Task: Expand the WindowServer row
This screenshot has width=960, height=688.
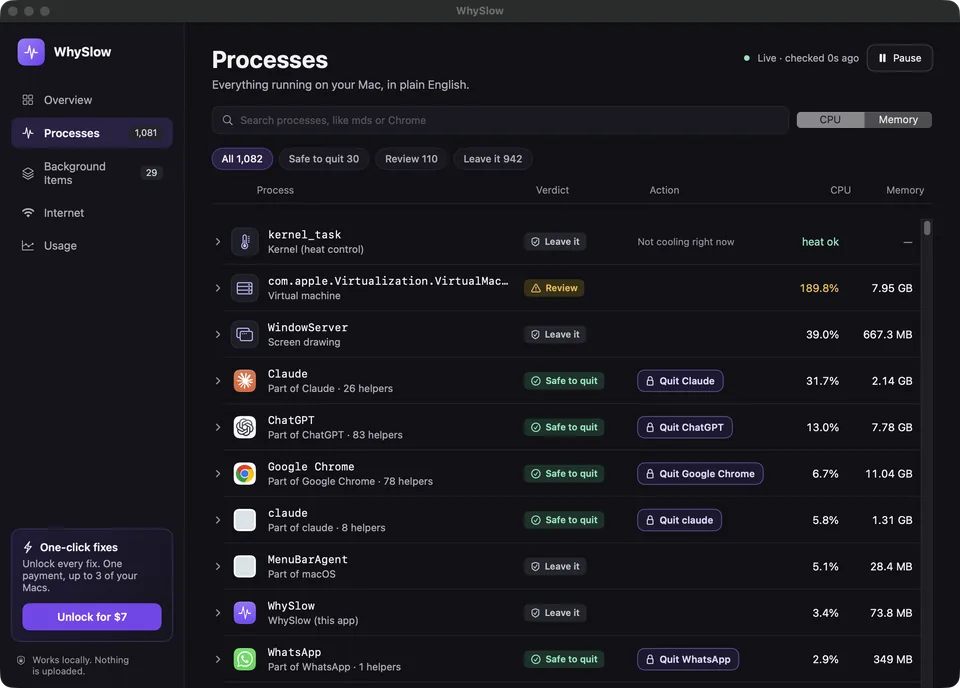Action: (218, 335)
